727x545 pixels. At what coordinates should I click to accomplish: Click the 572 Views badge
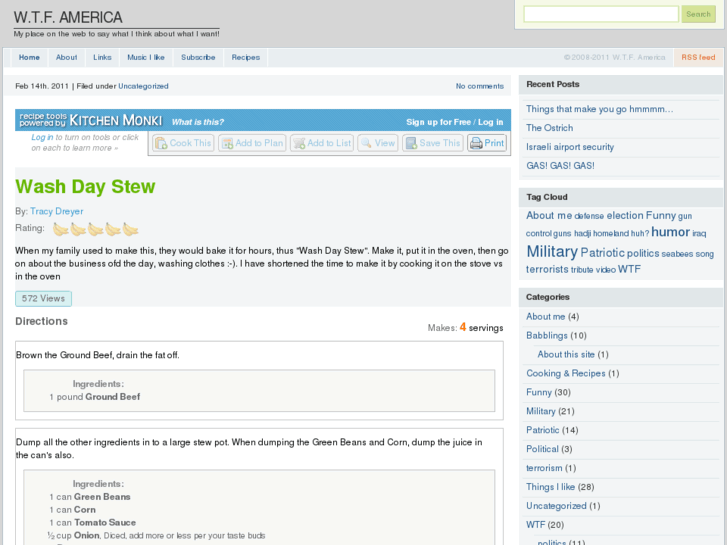pos(43,299)
